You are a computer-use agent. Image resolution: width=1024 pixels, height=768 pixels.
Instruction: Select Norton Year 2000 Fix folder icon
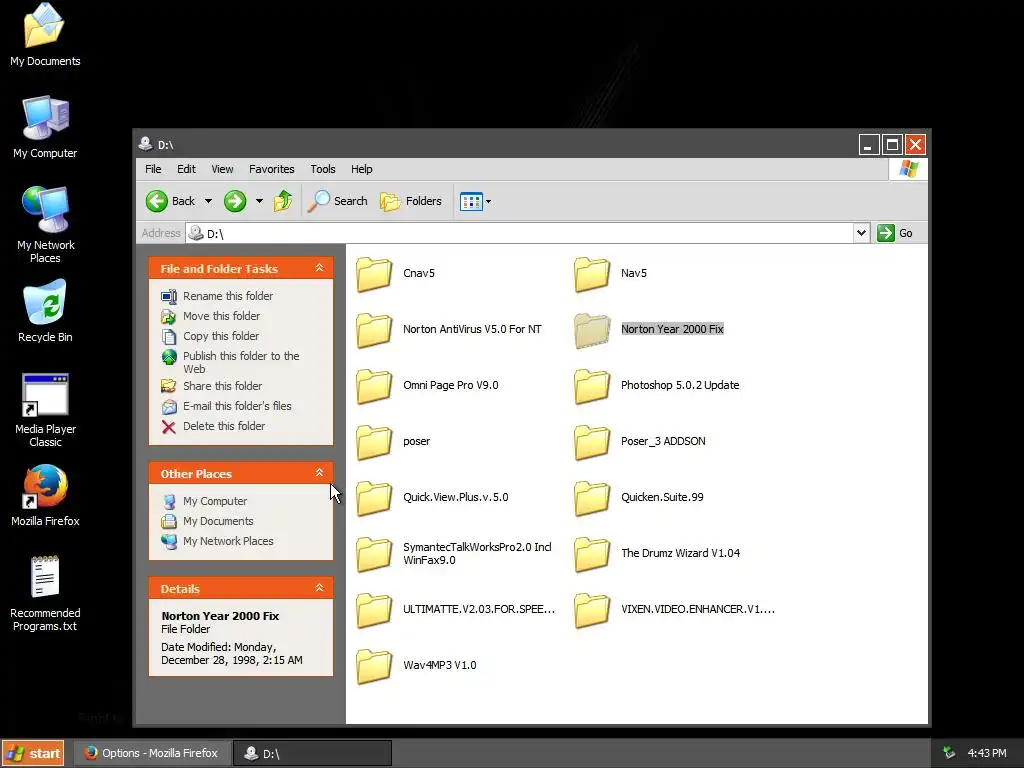pos(592,330)
